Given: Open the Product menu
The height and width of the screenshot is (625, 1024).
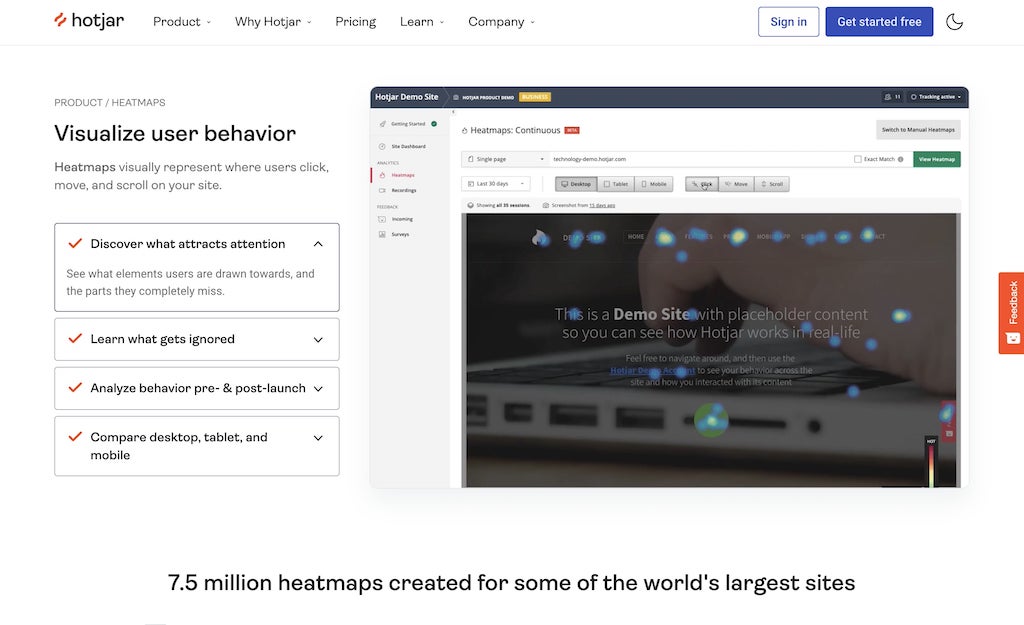Looking at the screenshot, I should coord(182,22).
